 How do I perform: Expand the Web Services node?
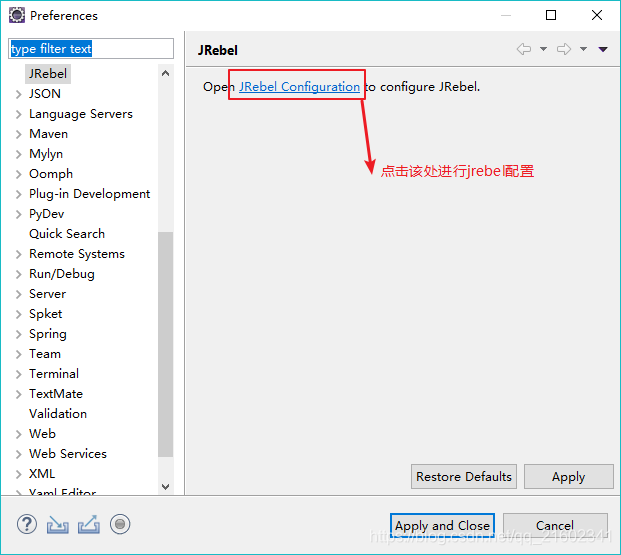tap(18, 454)
